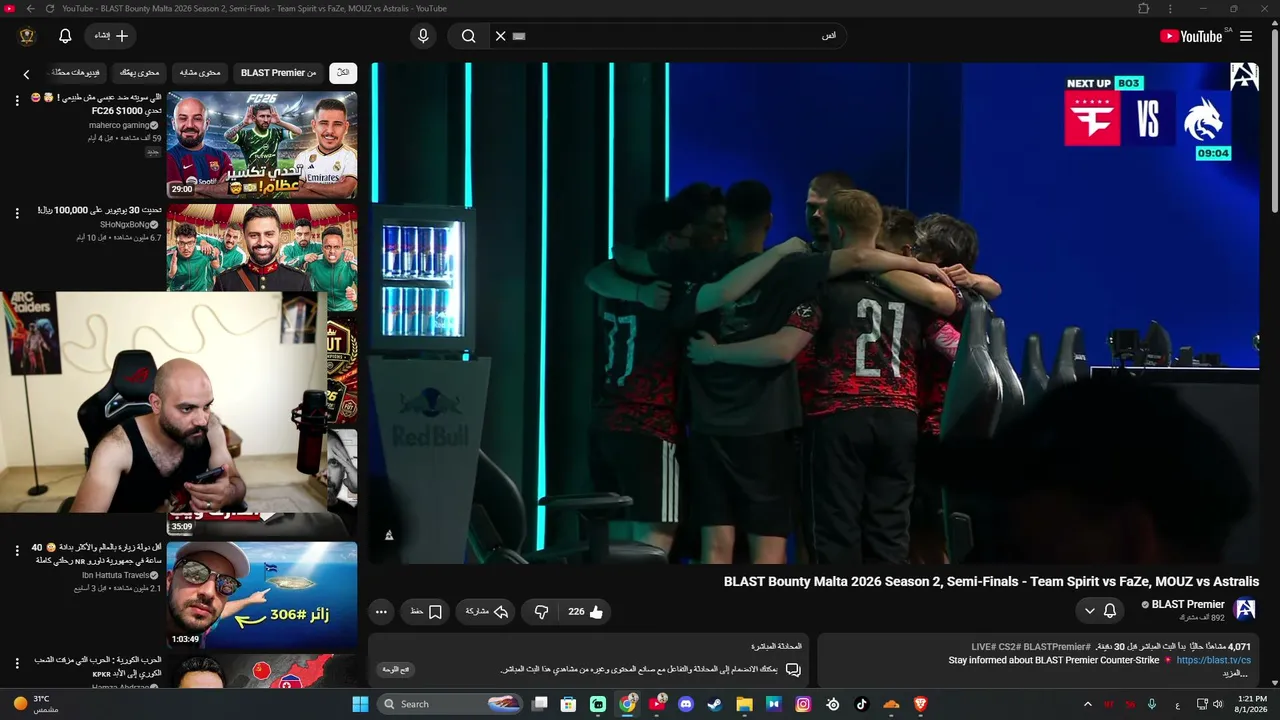Open YouTube notifications bell in header
Image resolution: width=1280 pixels, height=720 pixels.
point(65,36)
